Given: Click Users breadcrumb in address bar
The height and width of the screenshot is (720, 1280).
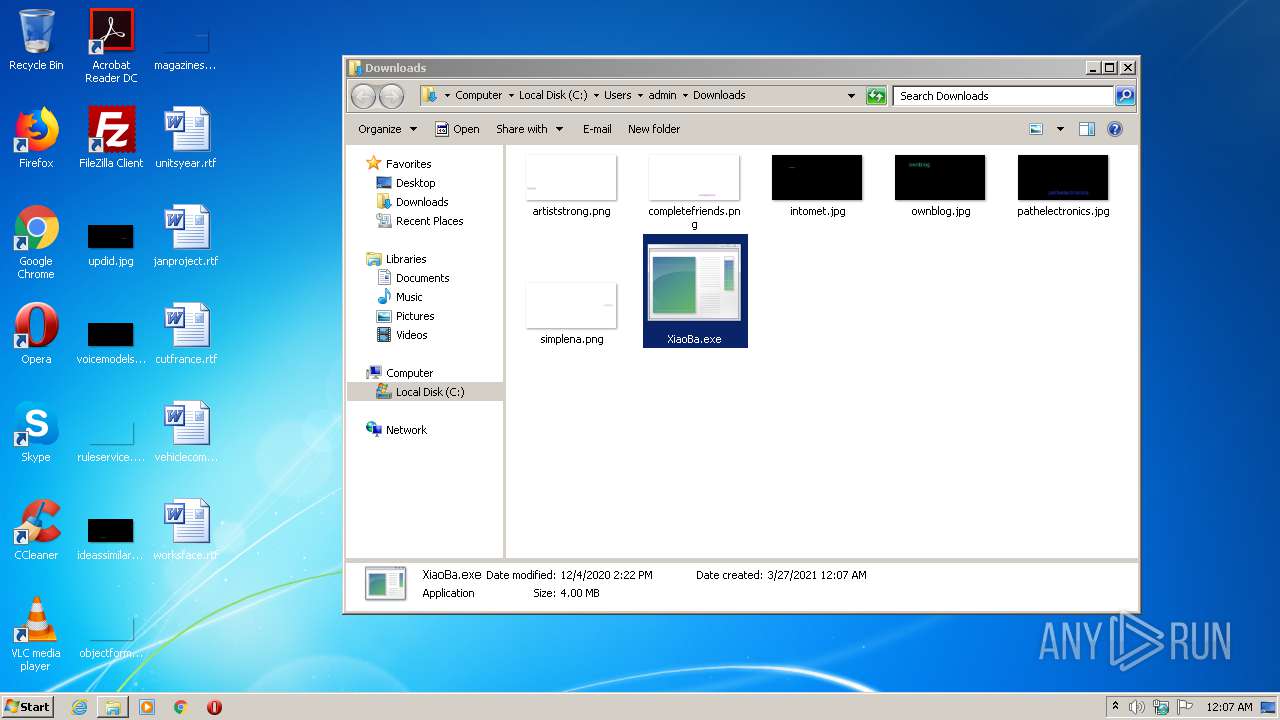Looking at the screenshot, I should click(x=617, y=96).
